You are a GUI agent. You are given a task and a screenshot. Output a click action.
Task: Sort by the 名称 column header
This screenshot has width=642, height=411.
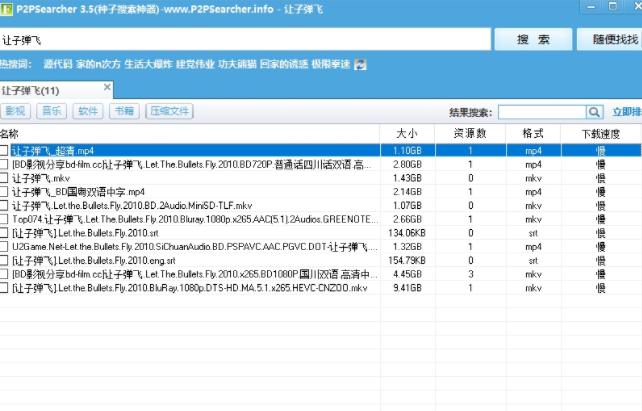click(190, 134)
